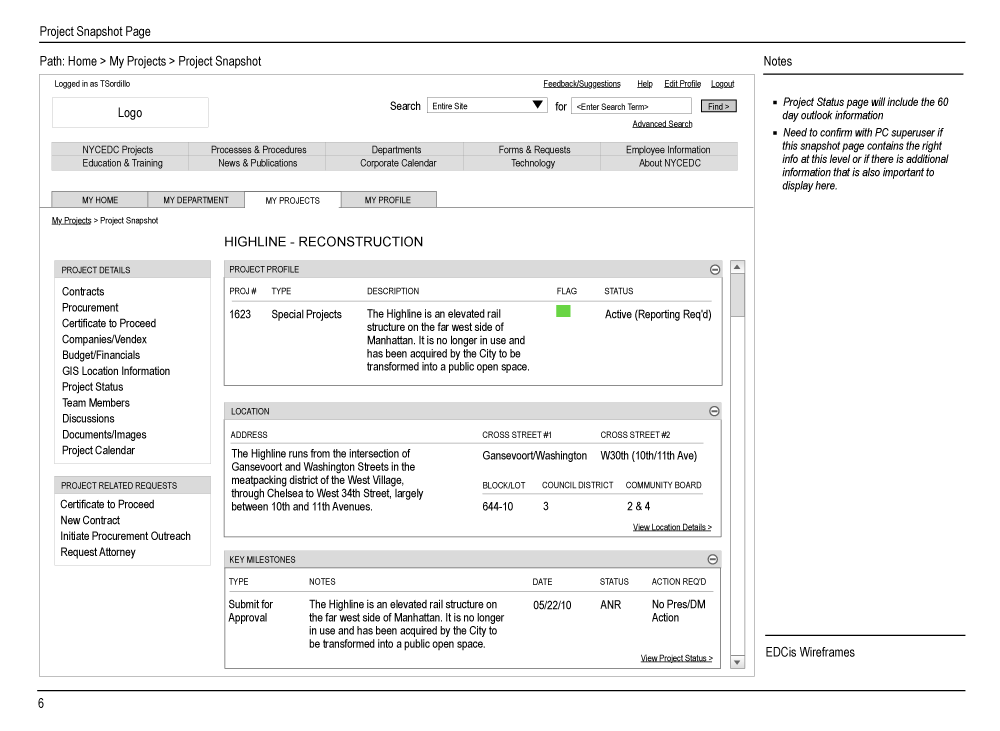Image resolution: width=1000 pixels, height=731 pixels.
Task: Click the scrollbar down arrow
Action: [737, 661]
